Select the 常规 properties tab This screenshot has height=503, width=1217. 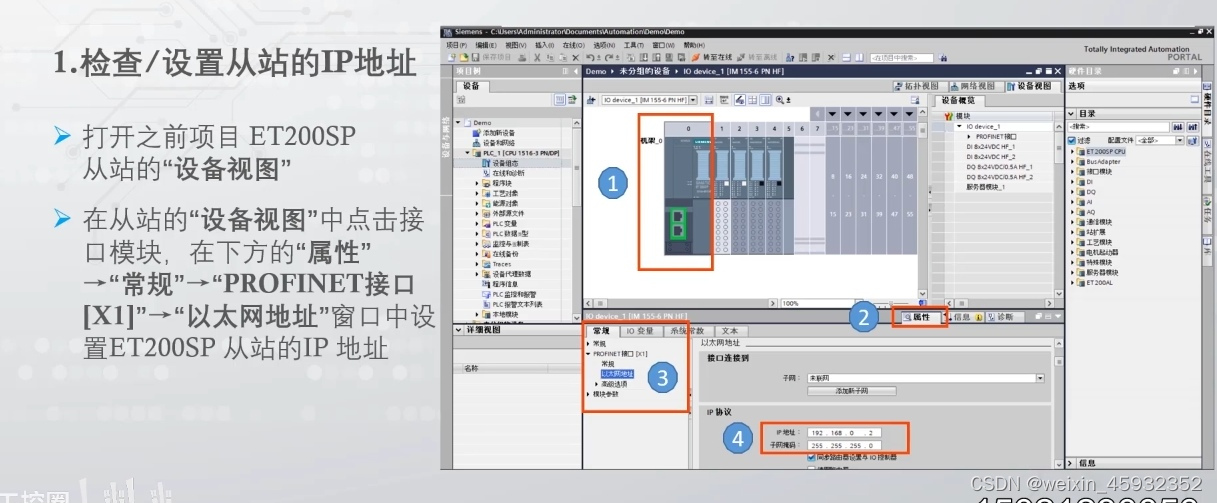[x=601, y=330]
